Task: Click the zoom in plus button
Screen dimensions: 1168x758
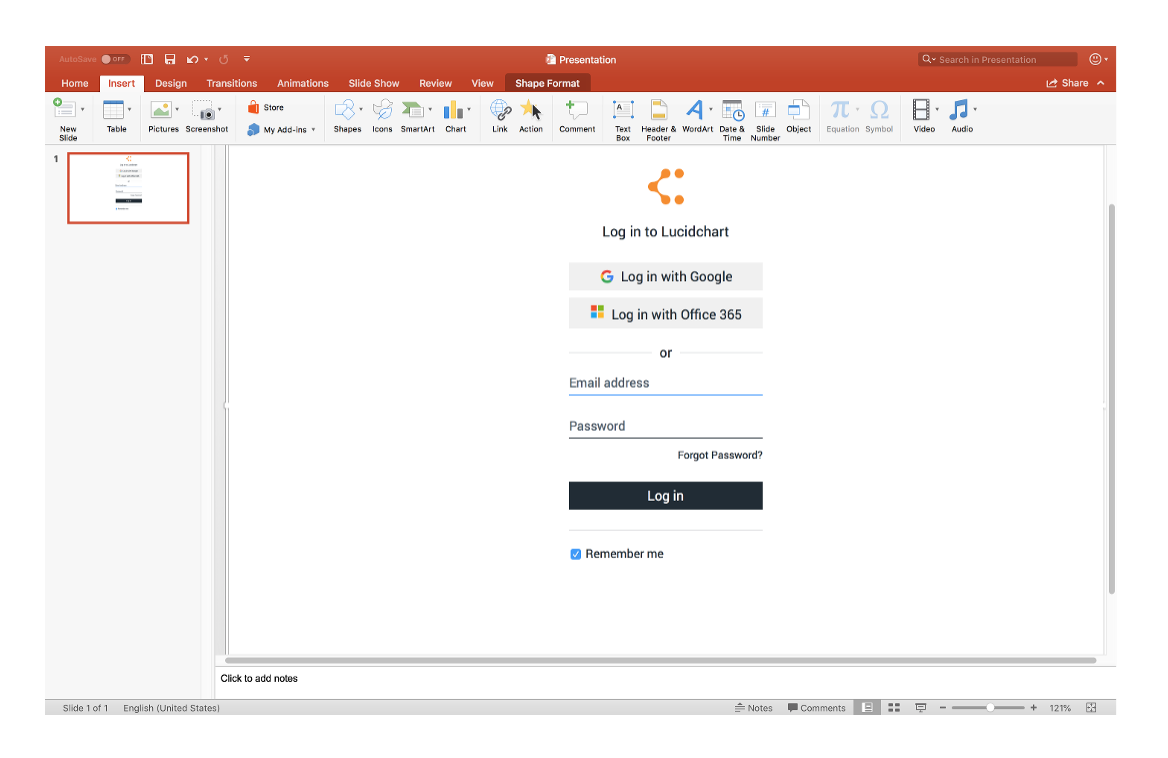Action: [x=1033, y=708]
